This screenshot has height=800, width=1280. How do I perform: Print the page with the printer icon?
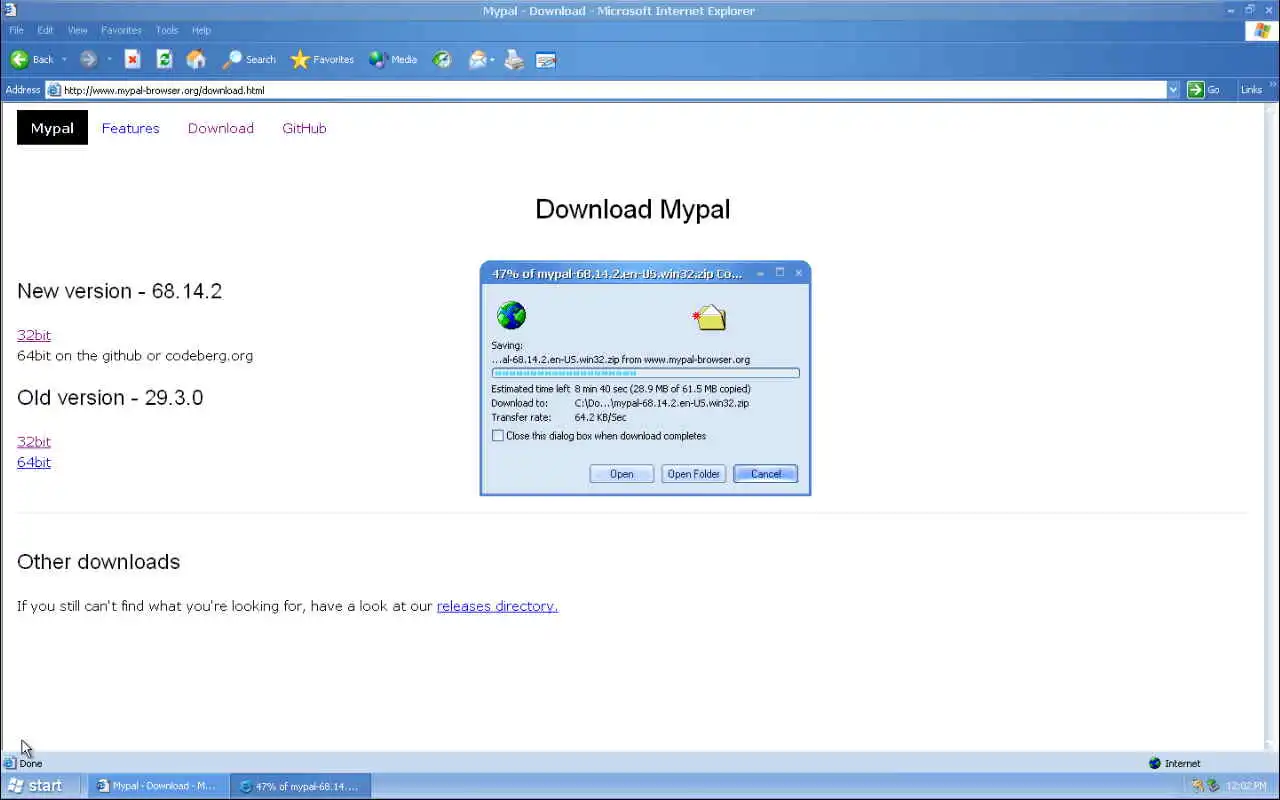[x=514, y=59]
